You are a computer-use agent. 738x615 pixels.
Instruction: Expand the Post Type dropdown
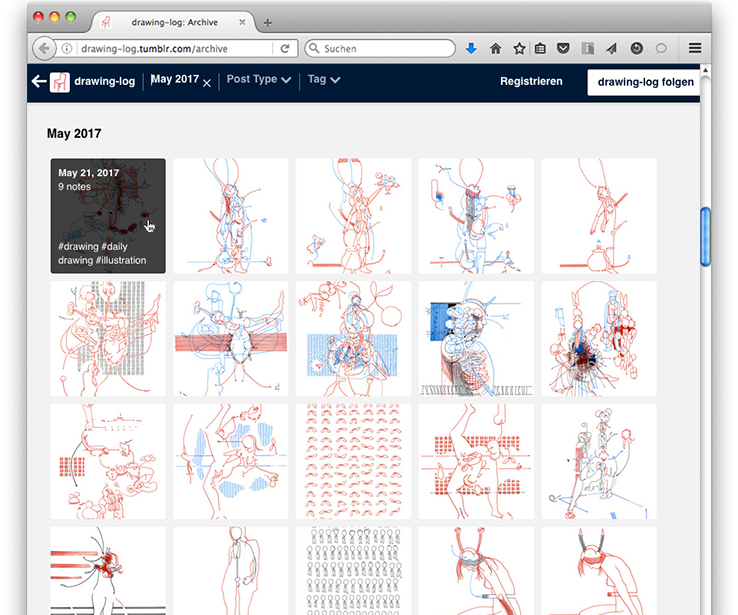point(259,80)
